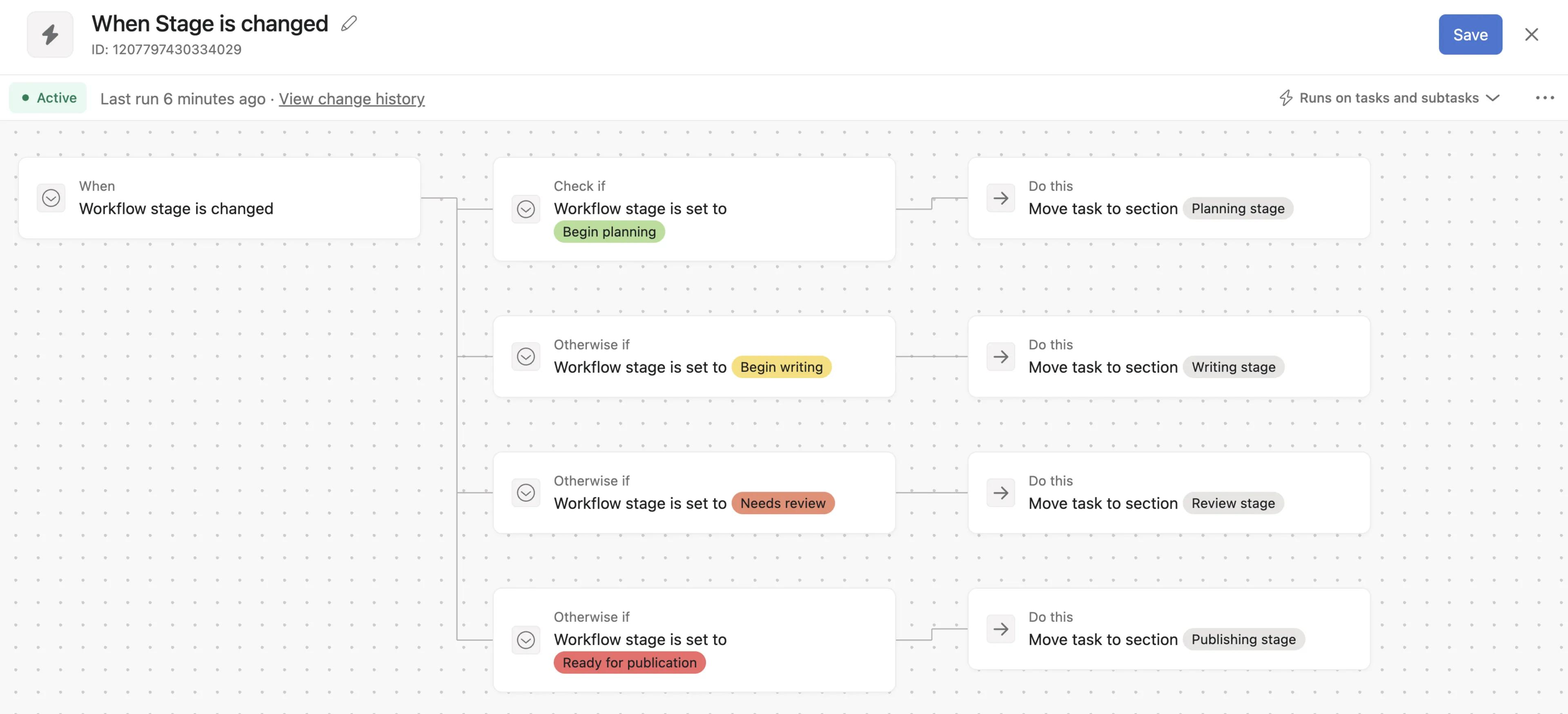Click the Planning stage section chip
This screenshot has height=714, width=1568.
point(1238,209)
